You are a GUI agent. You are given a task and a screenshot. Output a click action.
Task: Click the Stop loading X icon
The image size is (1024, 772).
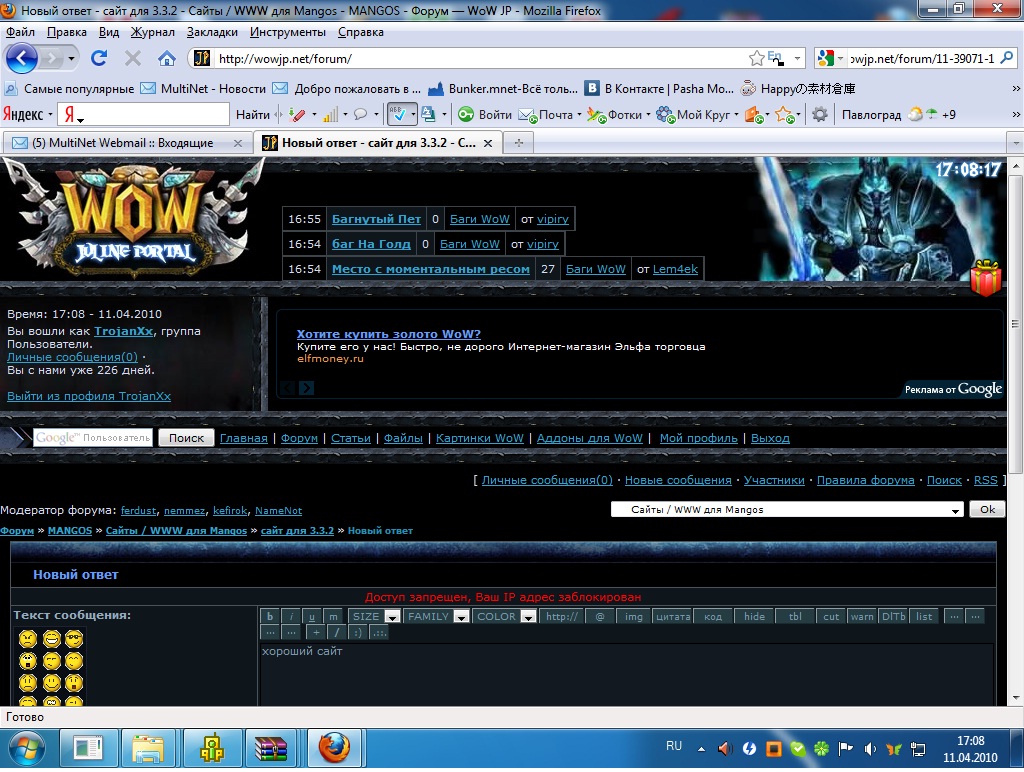coord(133,59)
